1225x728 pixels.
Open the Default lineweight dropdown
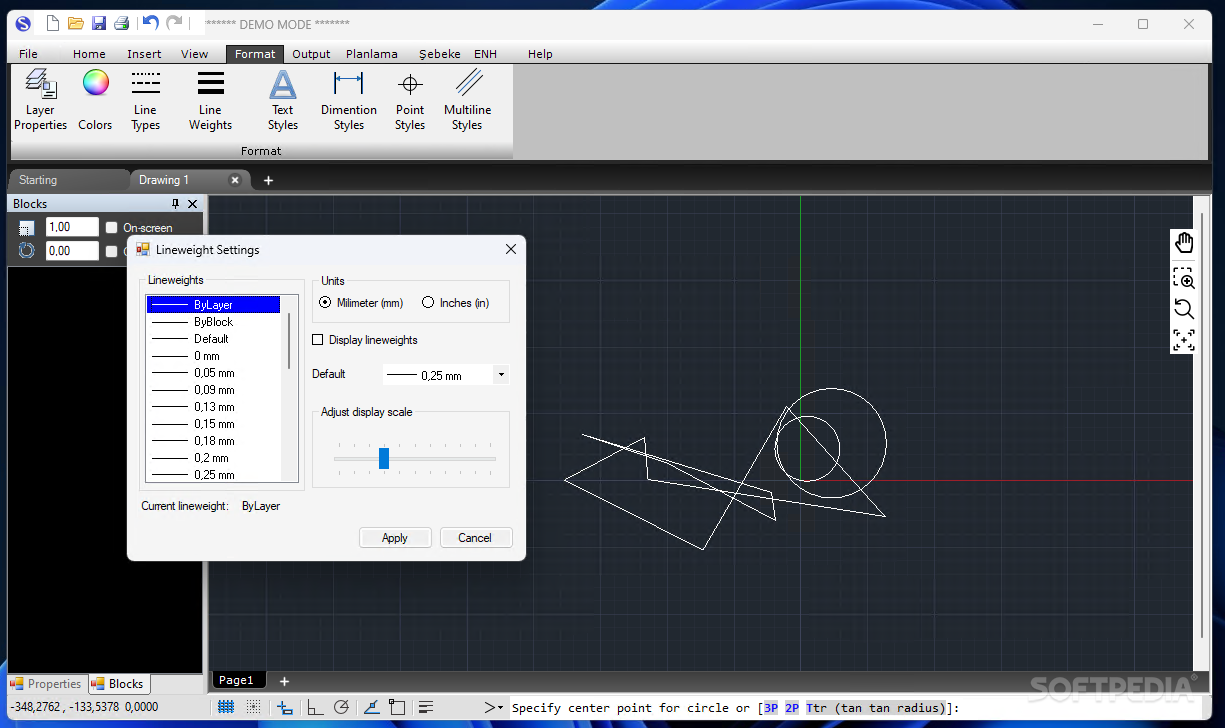pyautogui.click(x=501, y=375)
